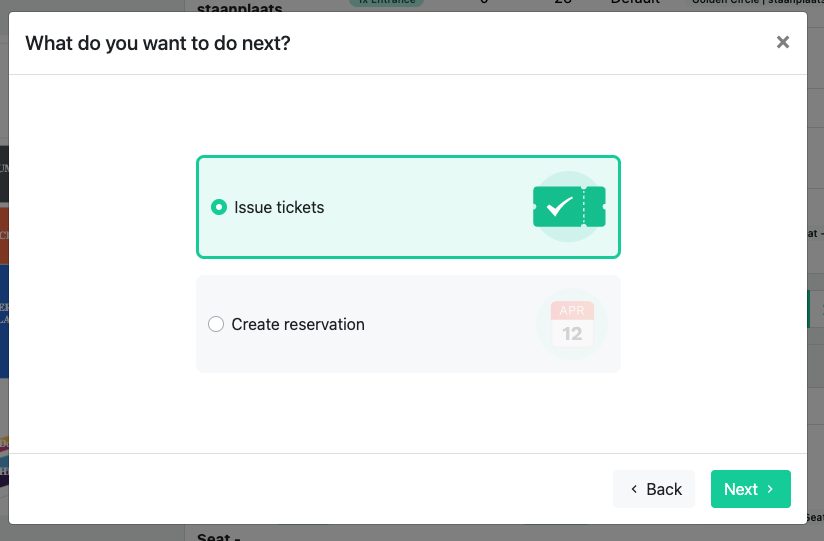Select the Create reservation radio button
824x541 pixels.
pos(215,324)
